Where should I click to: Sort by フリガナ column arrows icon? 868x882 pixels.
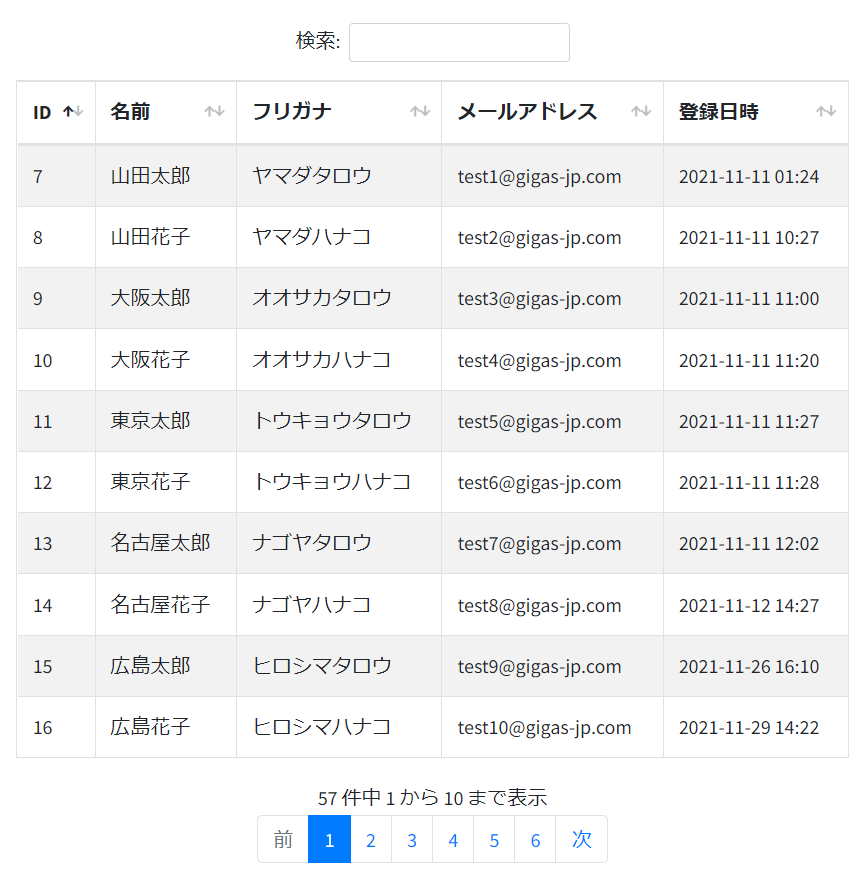(420, 111)
